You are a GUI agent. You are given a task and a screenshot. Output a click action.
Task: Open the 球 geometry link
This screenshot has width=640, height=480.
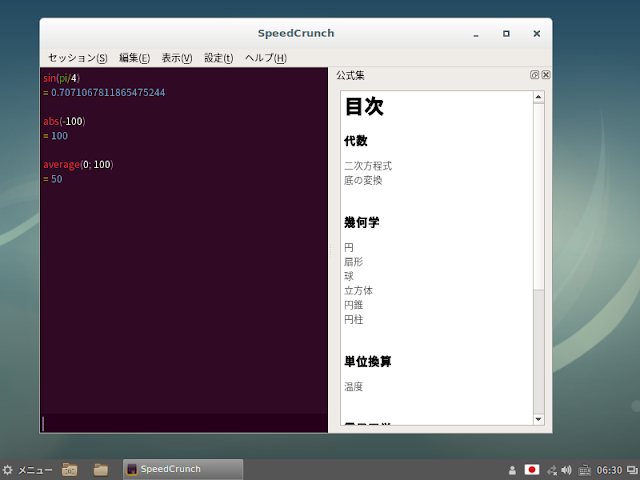(x=349, y=276)
